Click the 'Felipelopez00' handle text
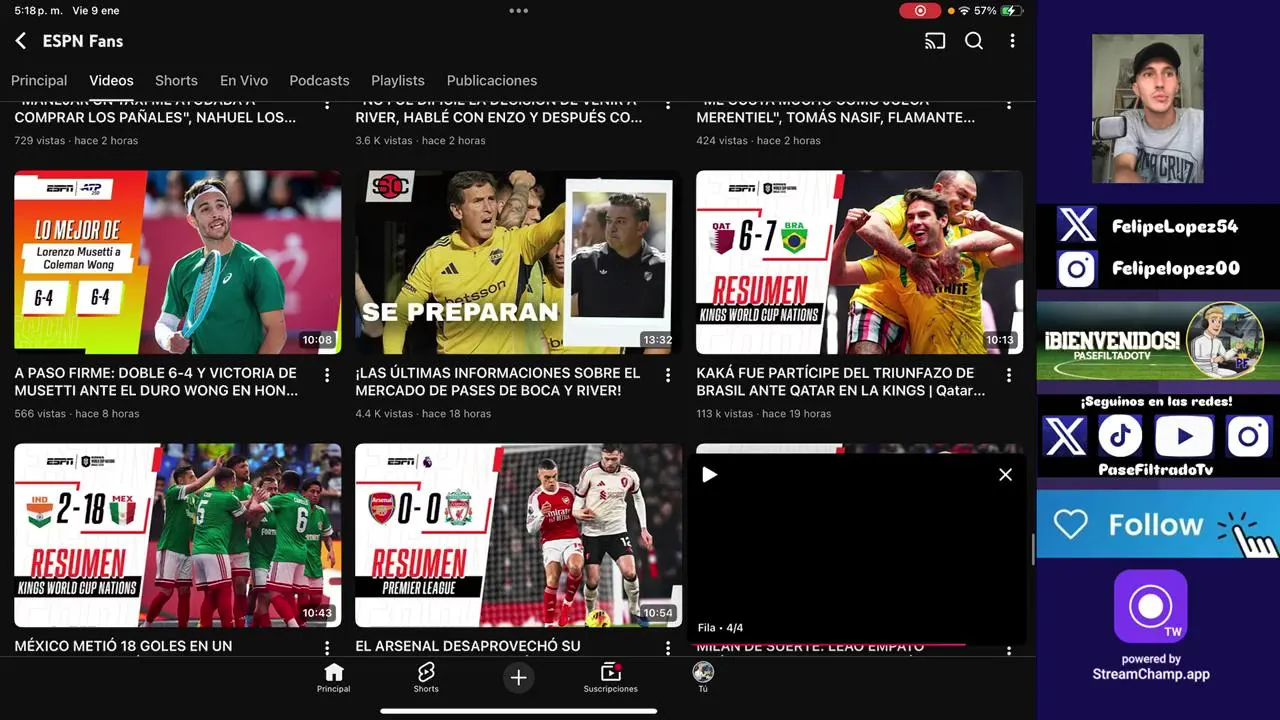 click(1176, 268)
